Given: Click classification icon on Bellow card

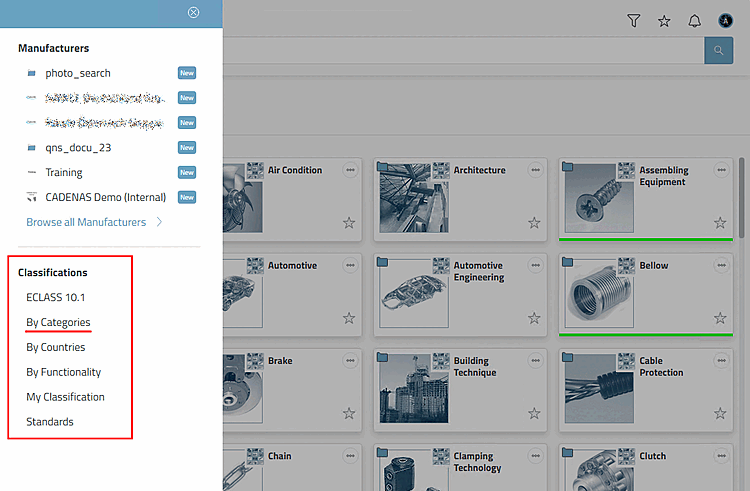Looking at the screenshot, I should (x=626, y=266).
